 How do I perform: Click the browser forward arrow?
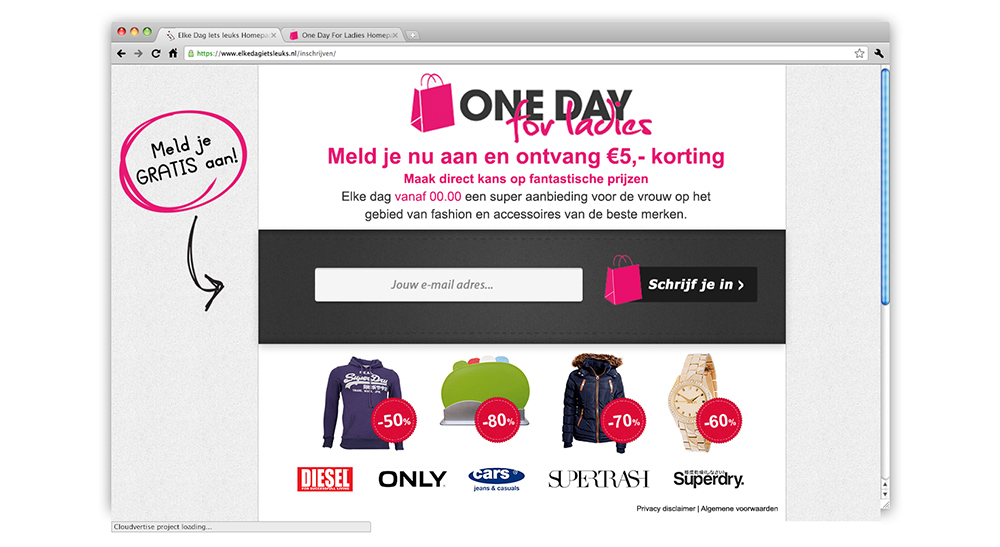click(x=138, y=54)
